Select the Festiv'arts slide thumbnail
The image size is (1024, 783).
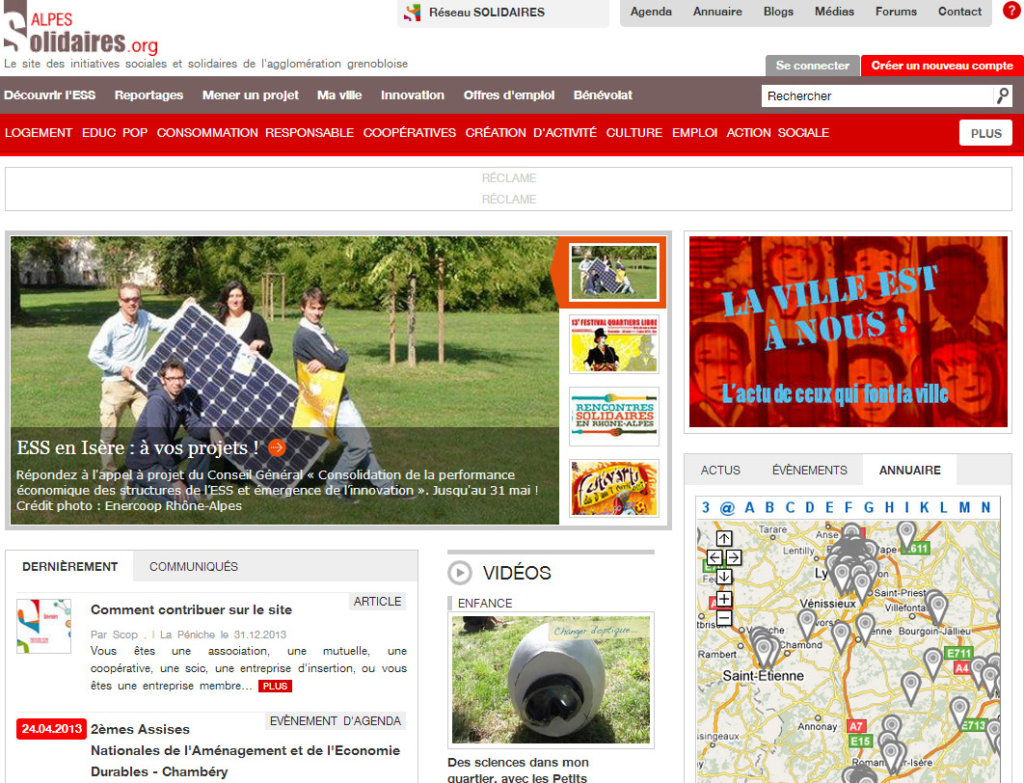coord(614,488)
